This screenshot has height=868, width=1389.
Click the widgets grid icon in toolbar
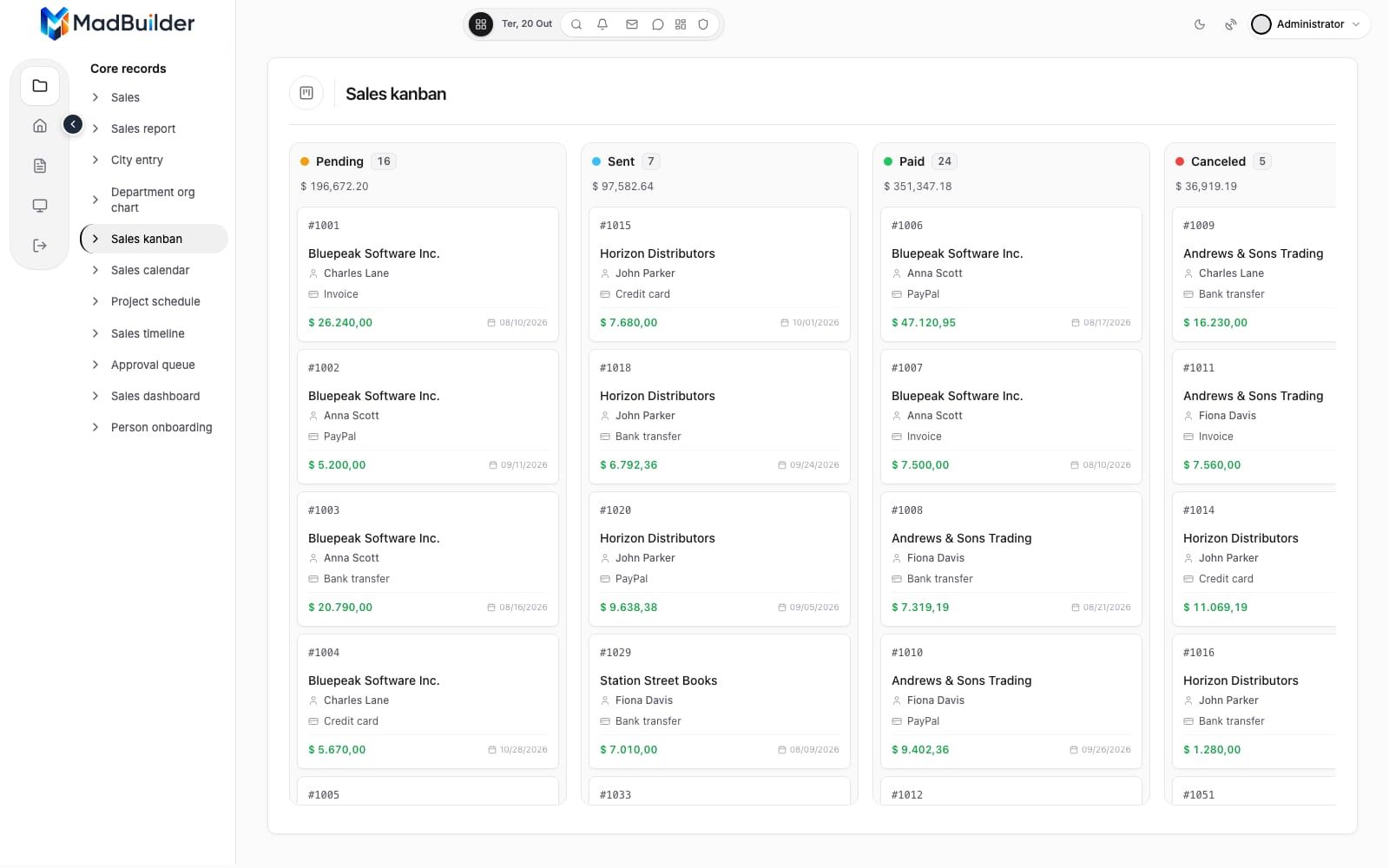tap(681, 24)
